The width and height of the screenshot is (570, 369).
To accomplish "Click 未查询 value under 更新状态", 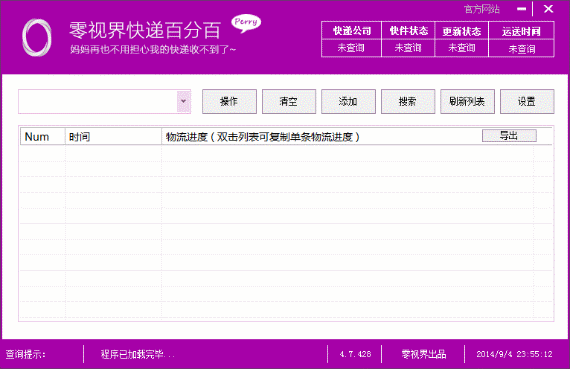I will pyautogui.click(x=462, y=48).
